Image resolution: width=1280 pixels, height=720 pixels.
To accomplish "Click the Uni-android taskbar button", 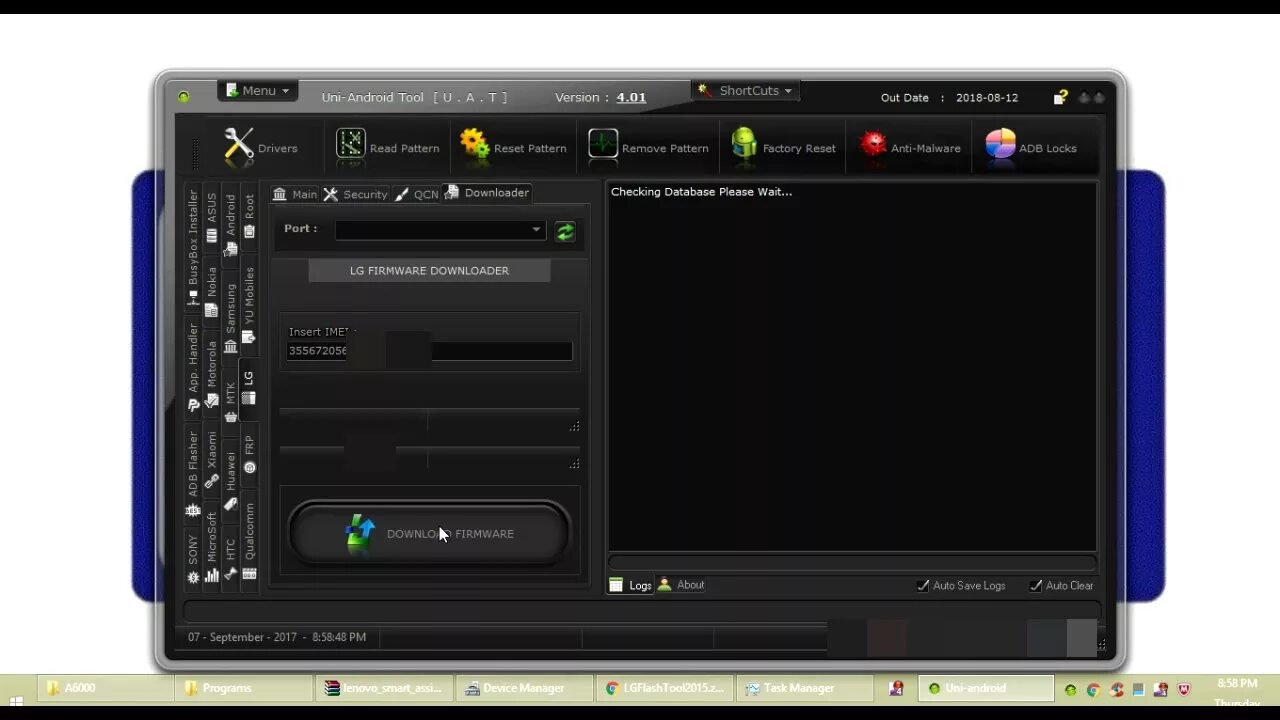I will tap(985, 688).
